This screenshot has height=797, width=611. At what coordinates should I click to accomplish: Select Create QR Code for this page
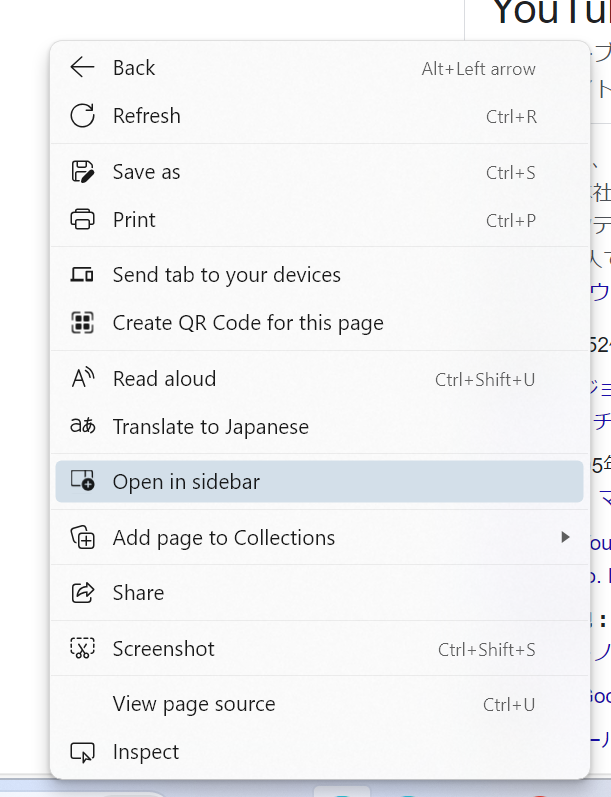(248, 323)
